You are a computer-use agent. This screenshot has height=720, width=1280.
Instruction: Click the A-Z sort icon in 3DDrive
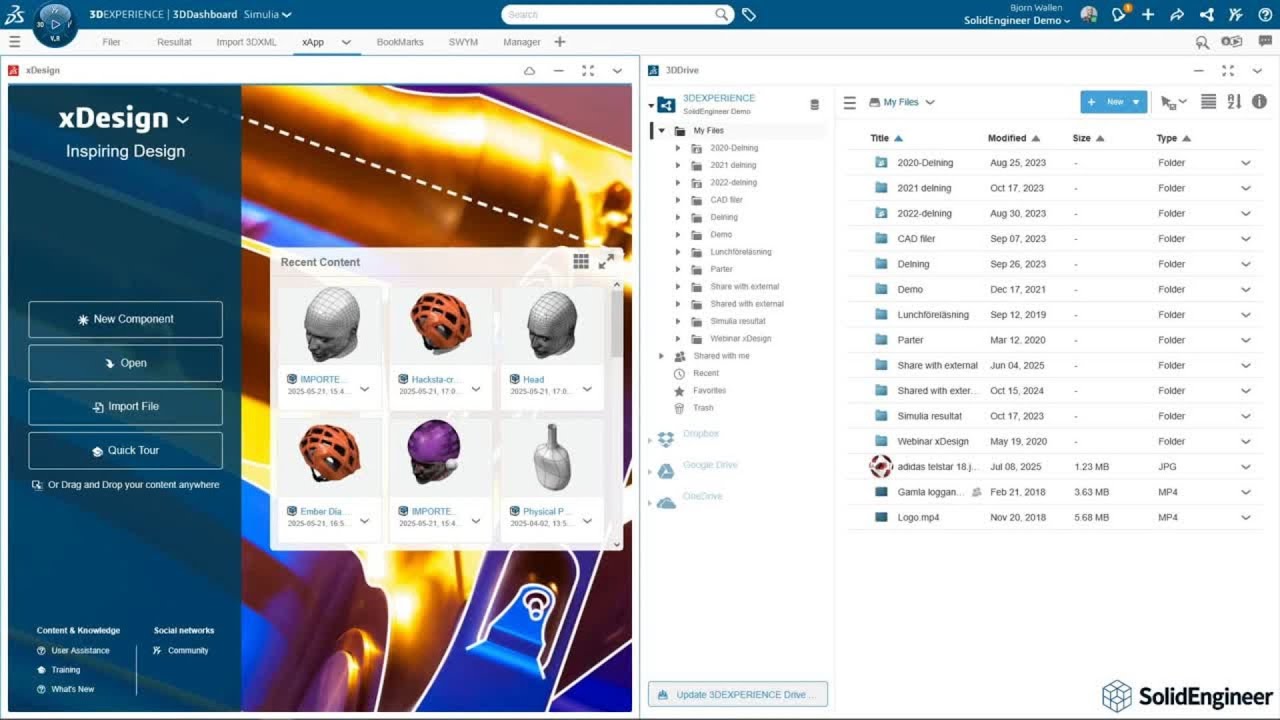pyautogui.click(x=1234, y=102)
